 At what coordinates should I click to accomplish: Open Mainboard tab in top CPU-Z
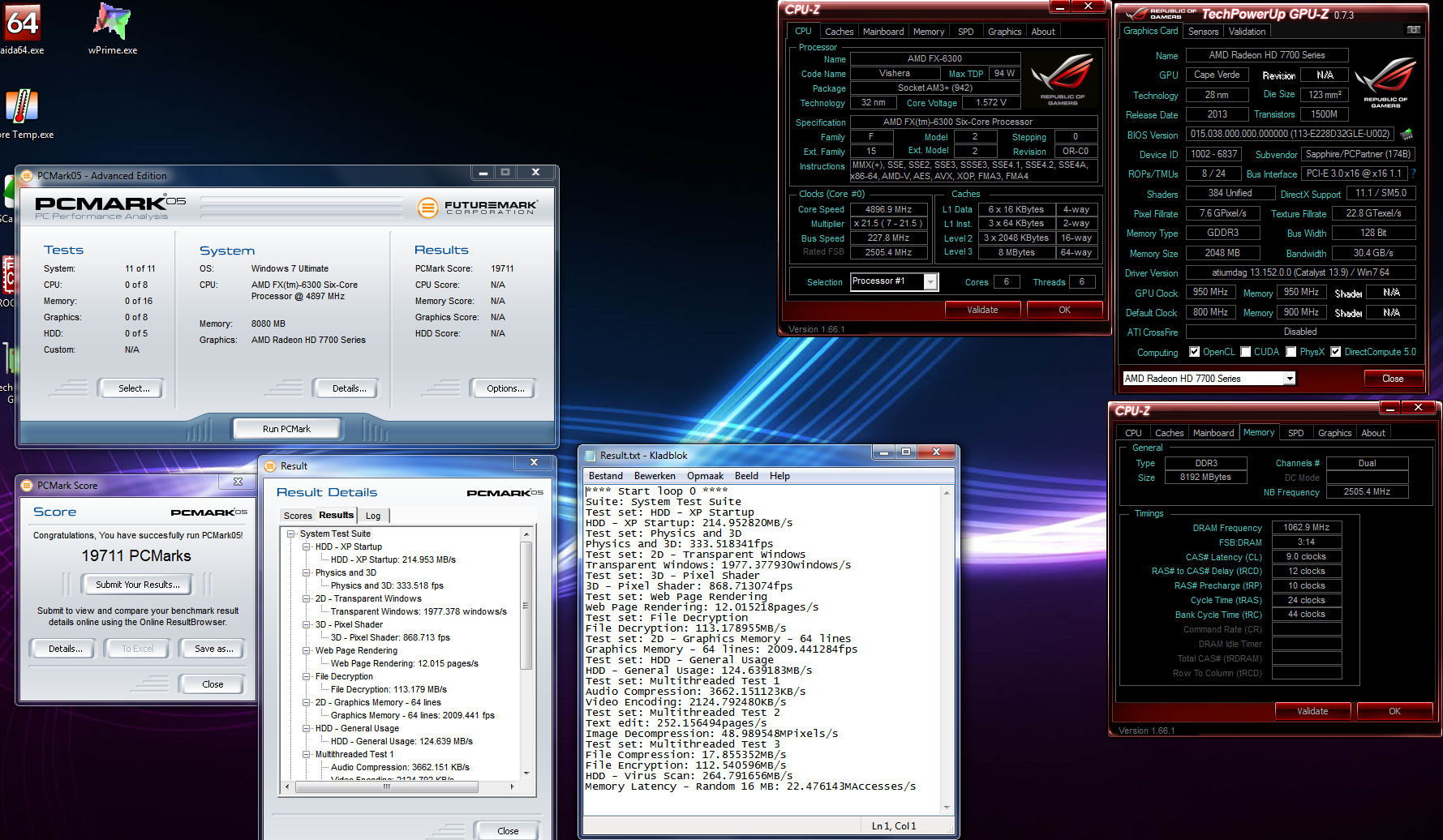pos(883,32)
